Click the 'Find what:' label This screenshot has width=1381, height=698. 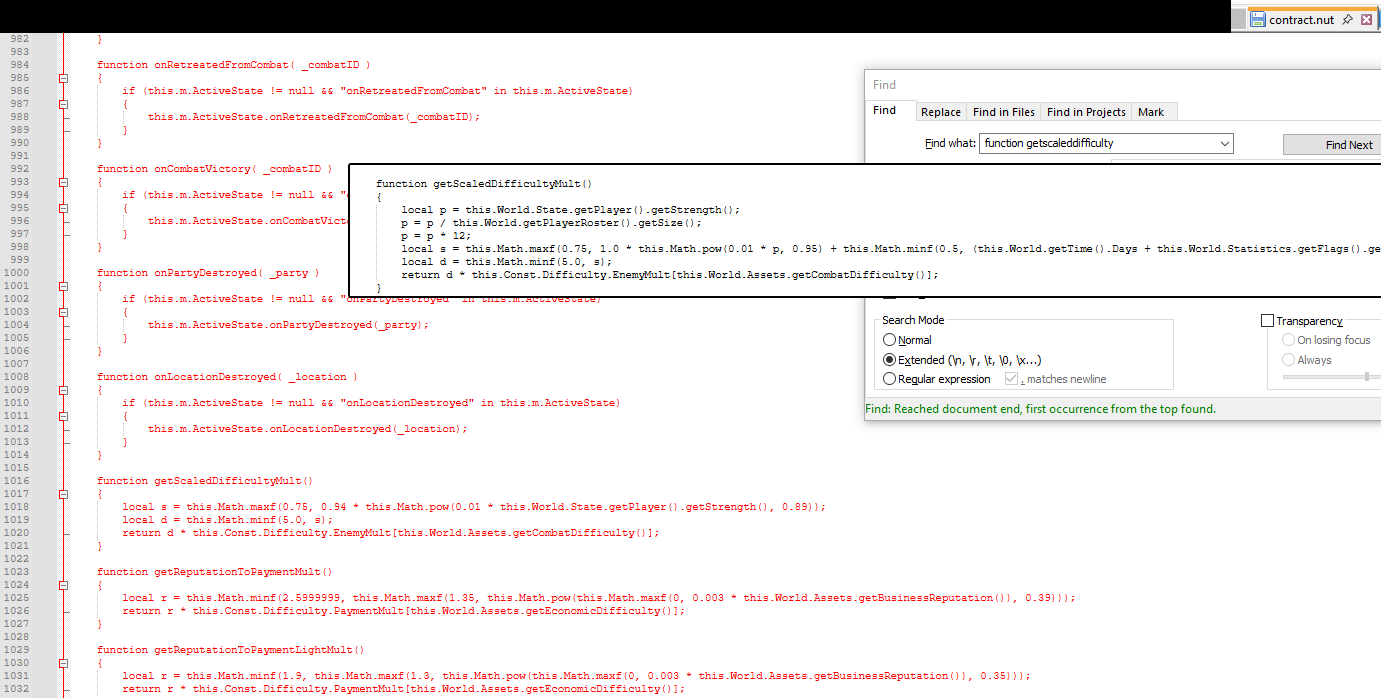950,143
